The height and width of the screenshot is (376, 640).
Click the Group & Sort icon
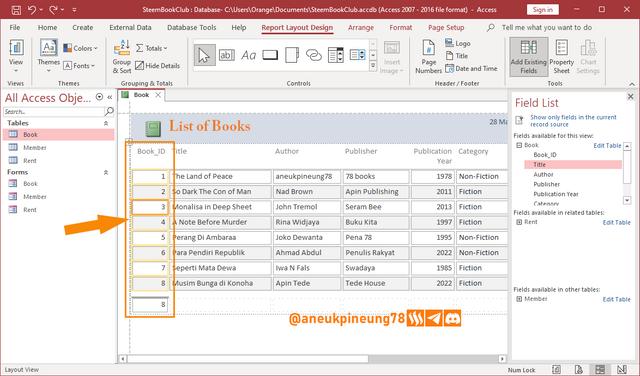click(x=122, y=57)
